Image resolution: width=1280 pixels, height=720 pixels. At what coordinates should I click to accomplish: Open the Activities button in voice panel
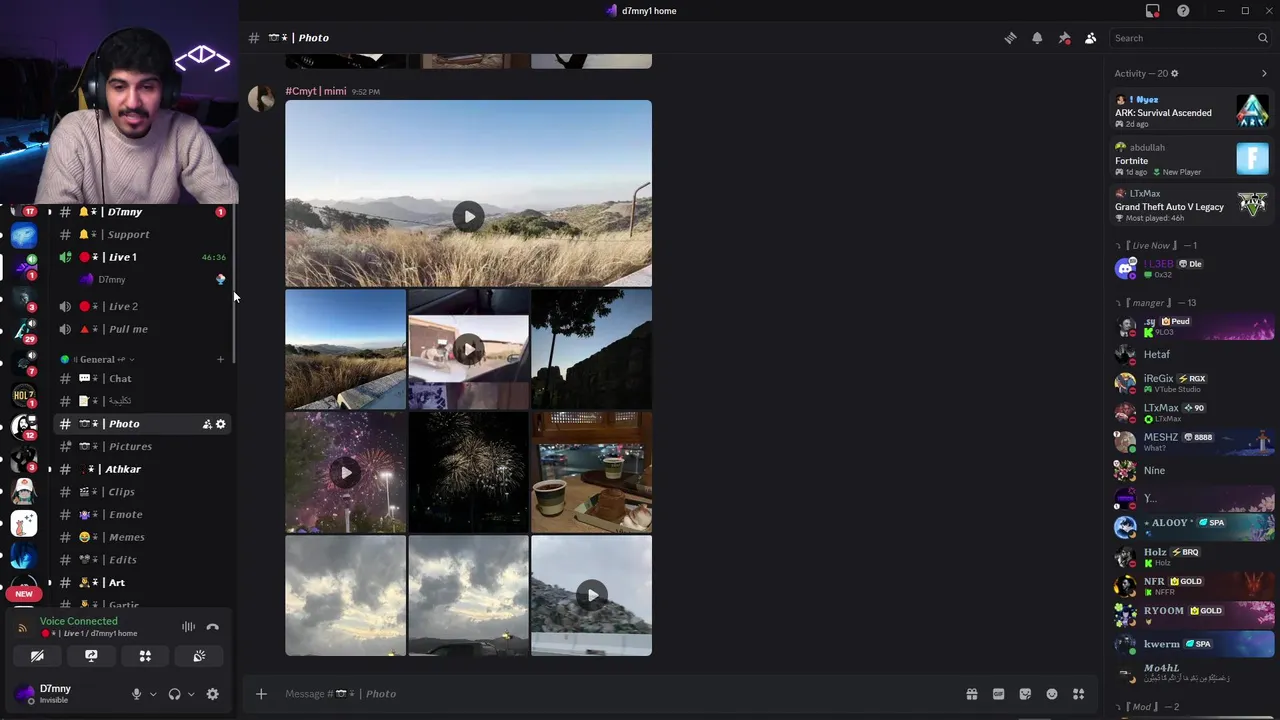[x=145, y=656]
